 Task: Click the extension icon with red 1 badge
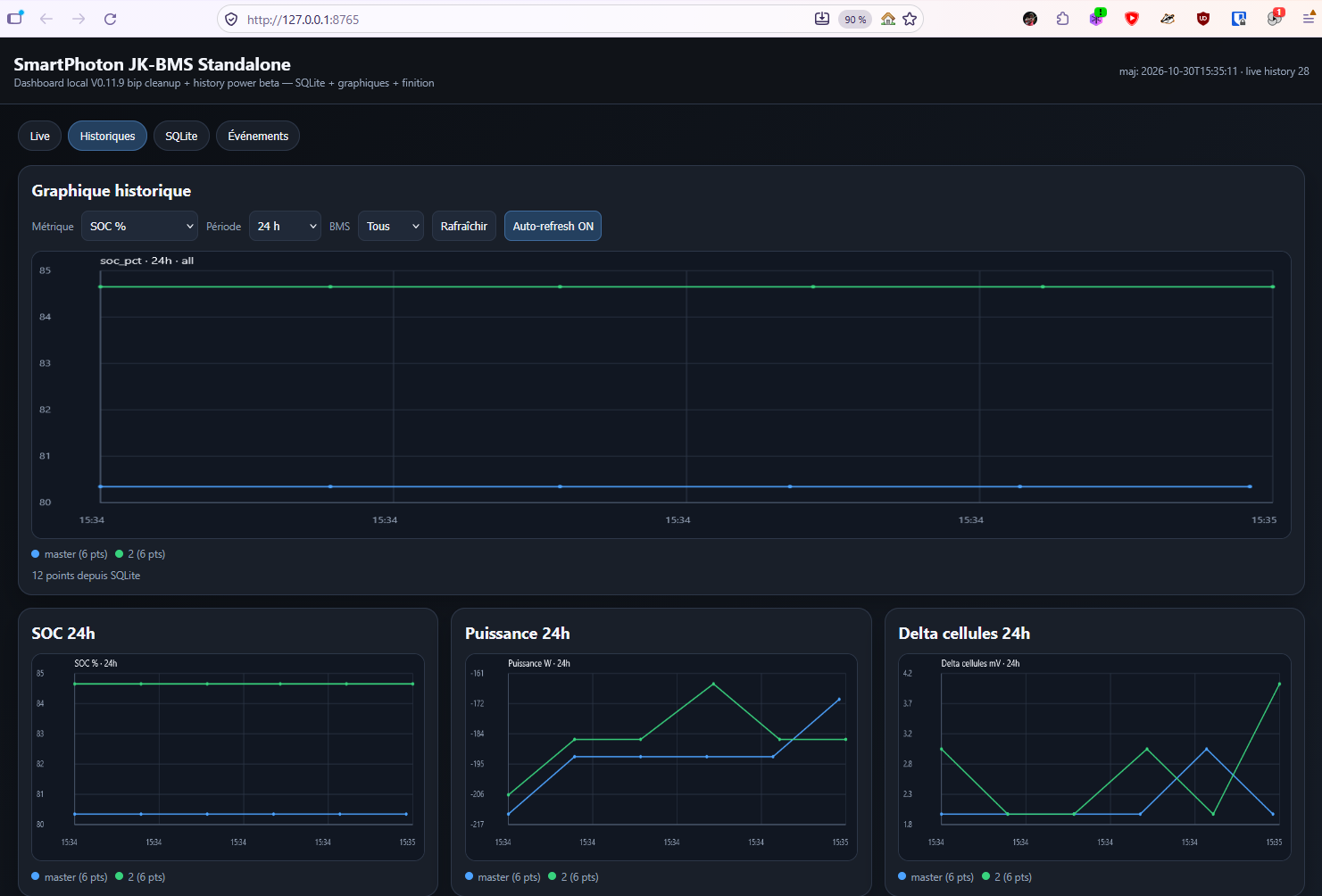pyautogui.click(x=1276, y=18)
